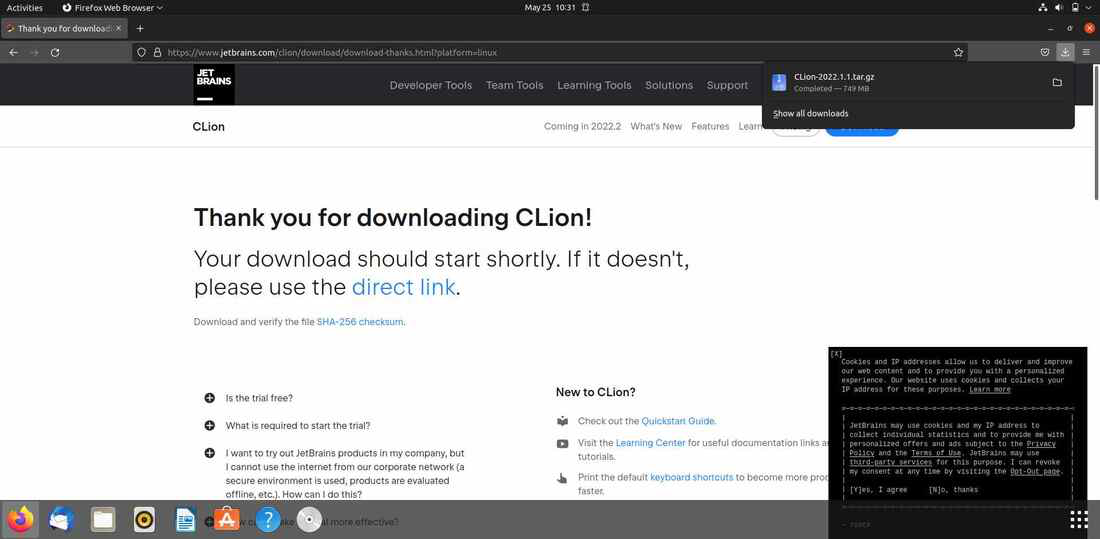This screenshot has width=1100, height=539.
Task: Open the Developer Tools menu
Action: point(431,85)
